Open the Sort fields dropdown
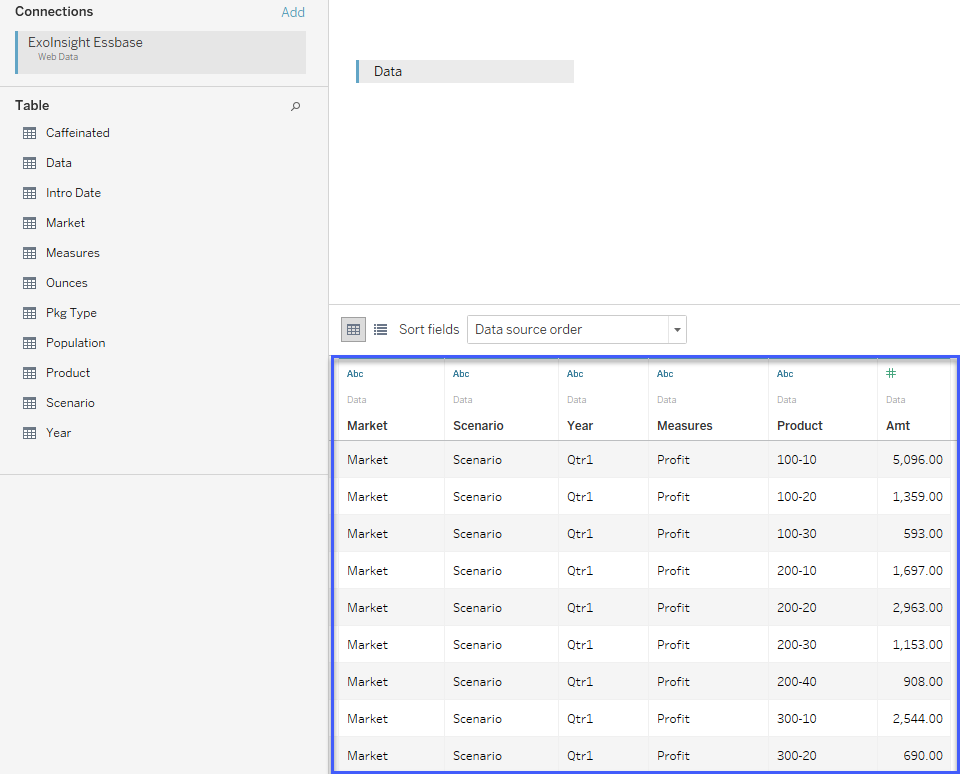The width and height of the screenshot is (960, 774). (x=577, y=329)
